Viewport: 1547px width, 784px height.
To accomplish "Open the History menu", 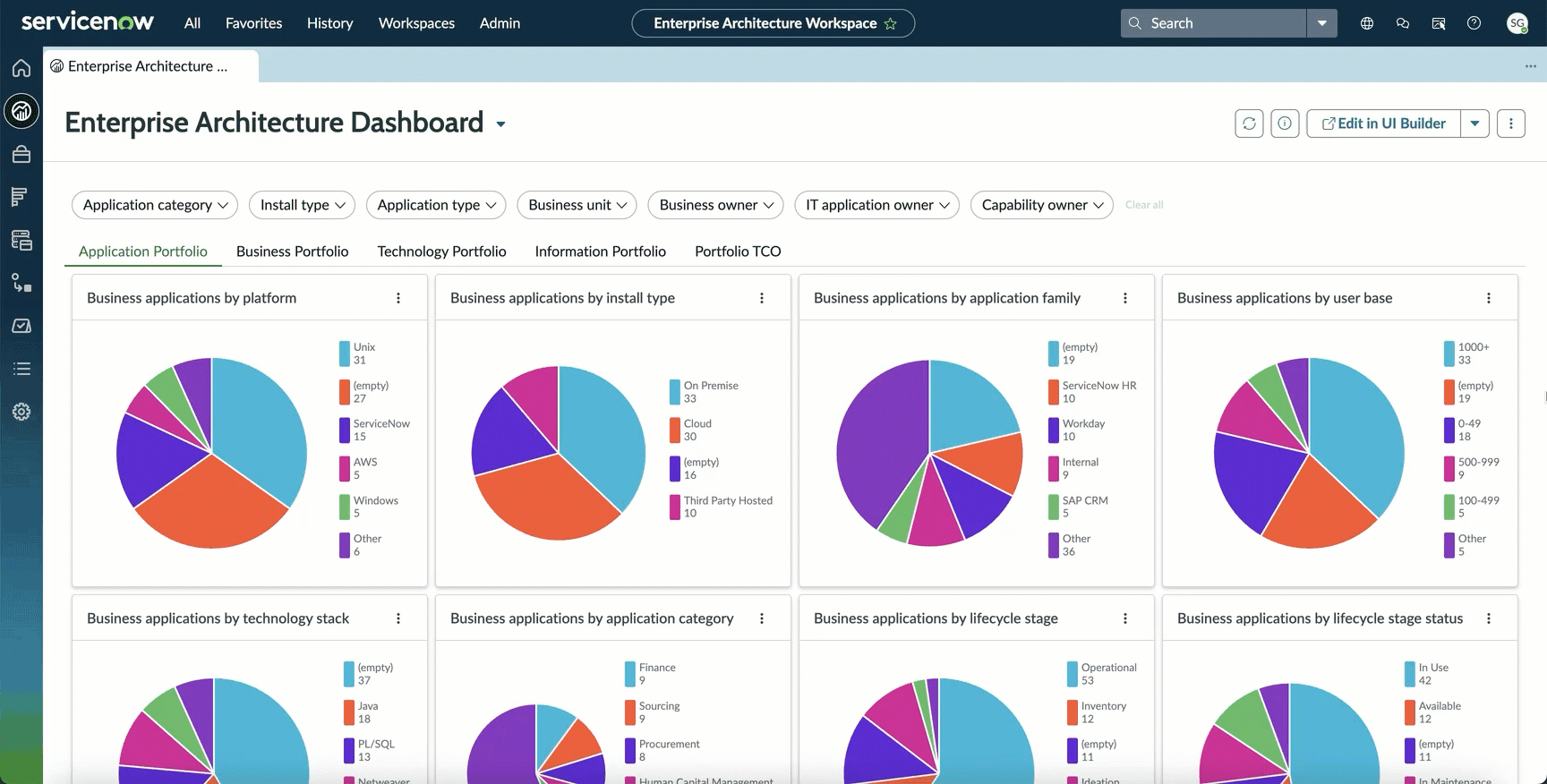I will [330, 23].
